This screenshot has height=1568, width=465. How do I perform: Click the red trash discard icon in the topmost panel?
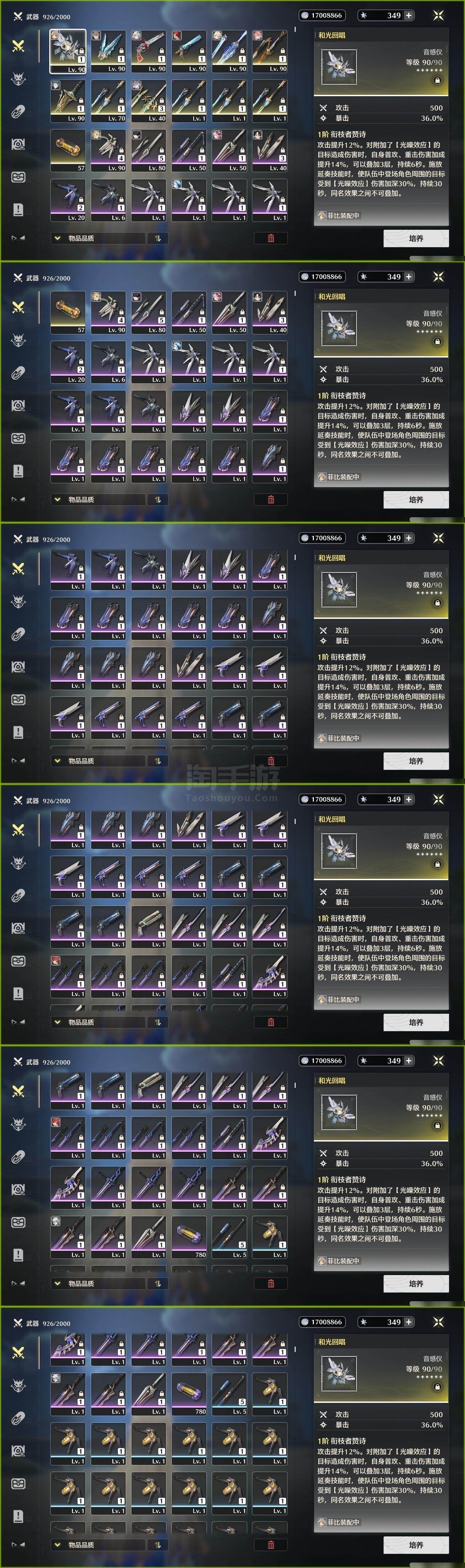coord(271,238)
